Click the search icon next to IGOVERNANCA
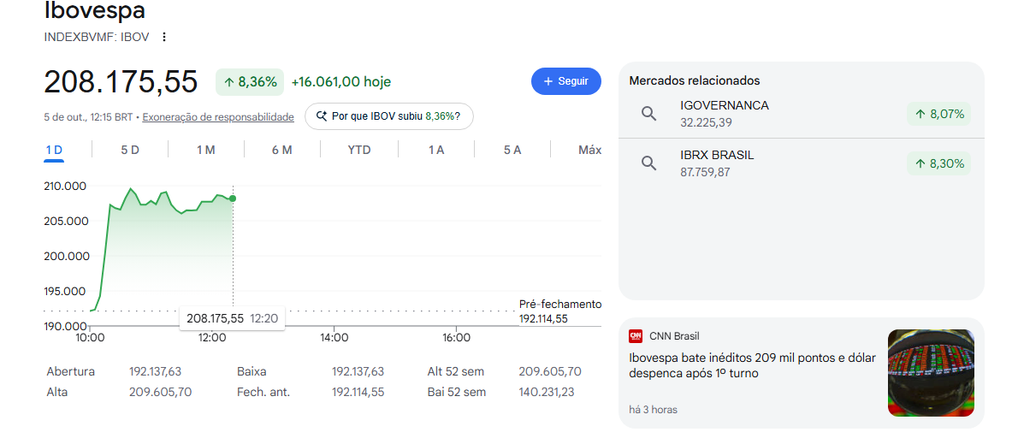 click(648, 114)
